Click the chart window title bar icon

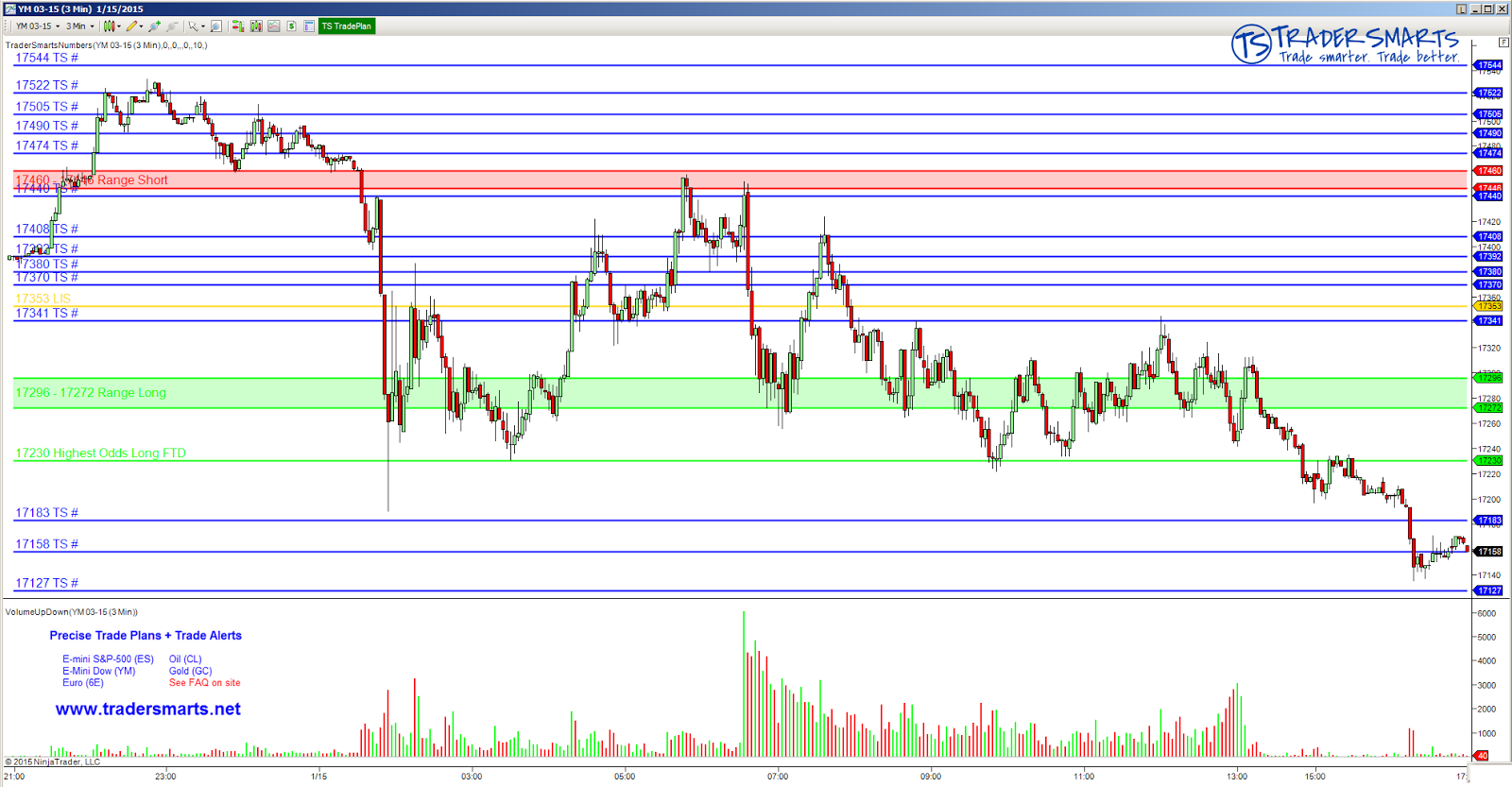10,9
